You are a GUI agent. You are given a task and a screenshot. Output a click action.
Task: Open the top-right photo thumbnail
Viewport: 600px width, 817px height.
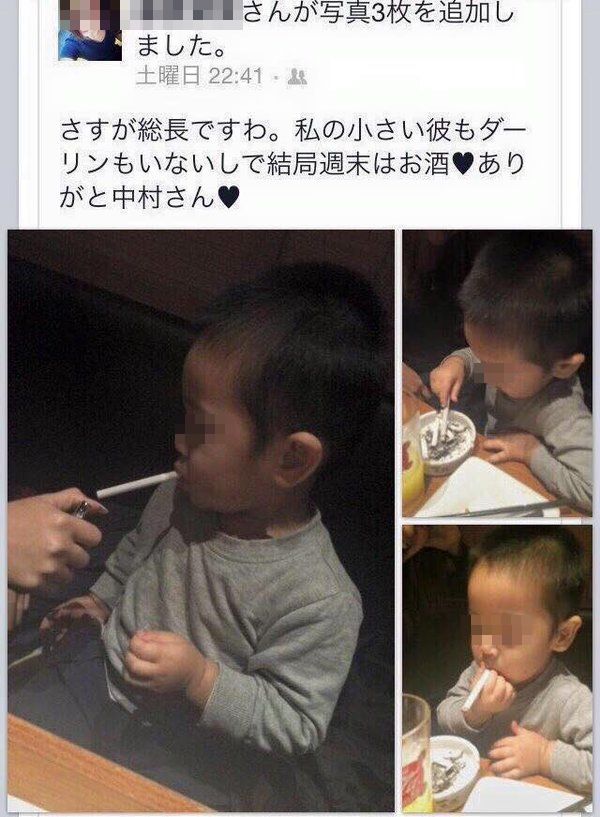[x=497, y=374]
